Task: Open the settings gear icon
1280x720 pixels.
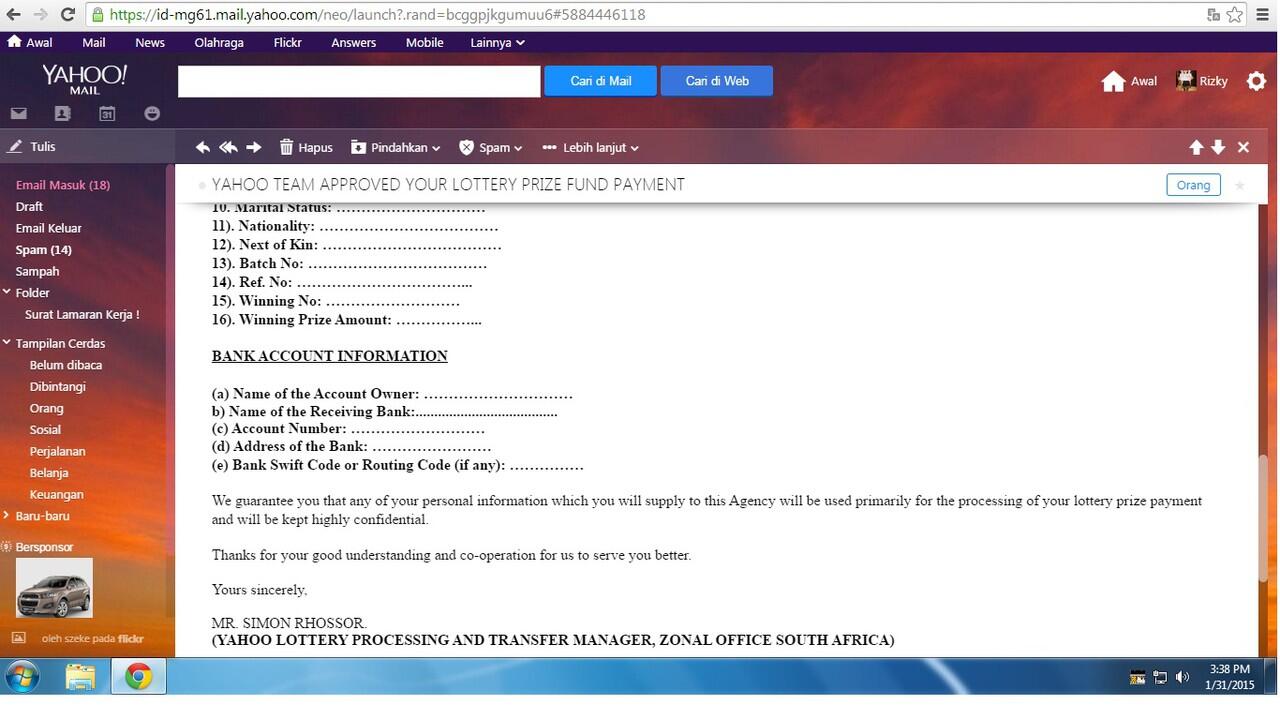Action: tap(1257, 81)
